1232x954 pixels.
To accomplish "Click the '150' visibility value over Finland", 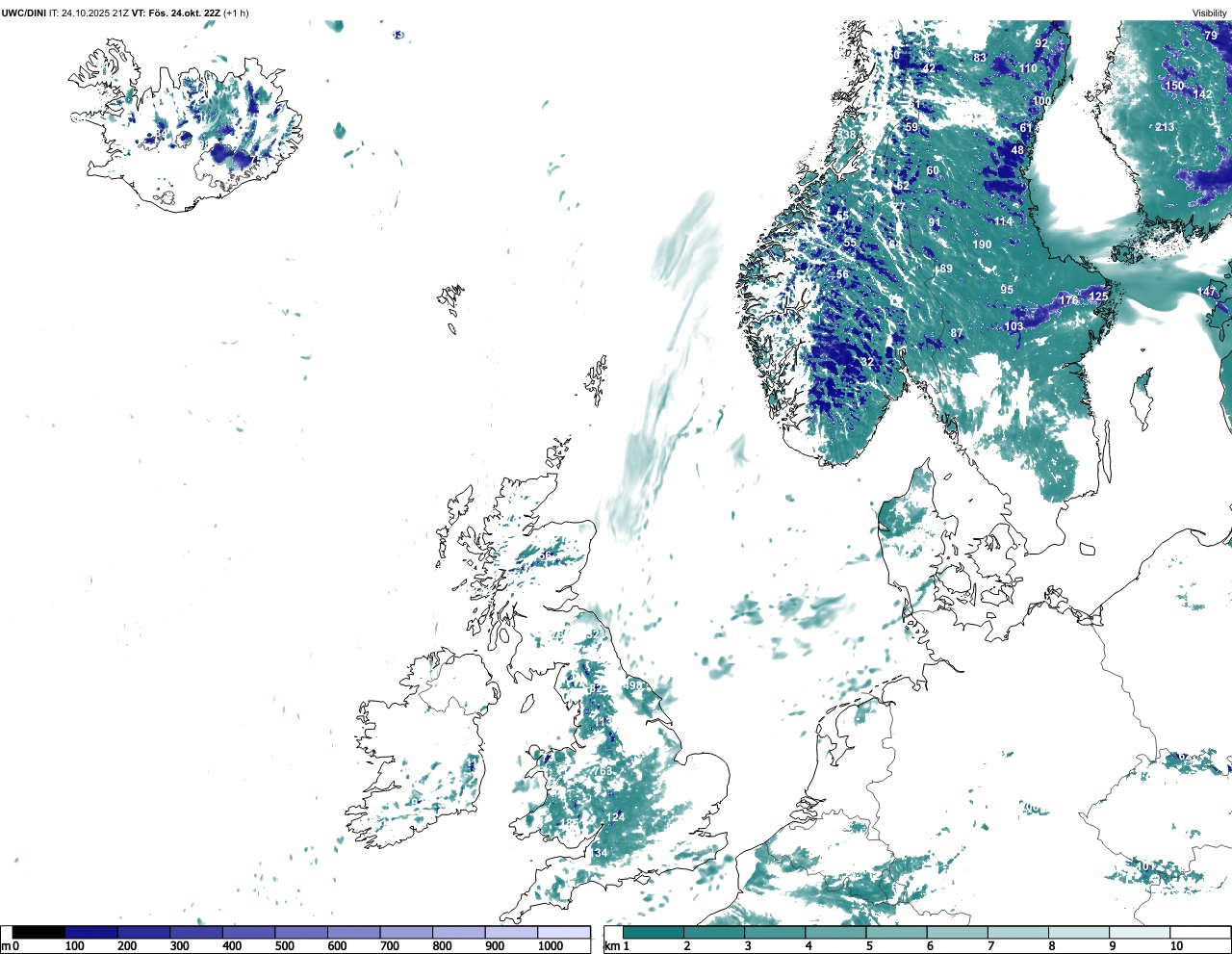I will (x=1175, y=86).
